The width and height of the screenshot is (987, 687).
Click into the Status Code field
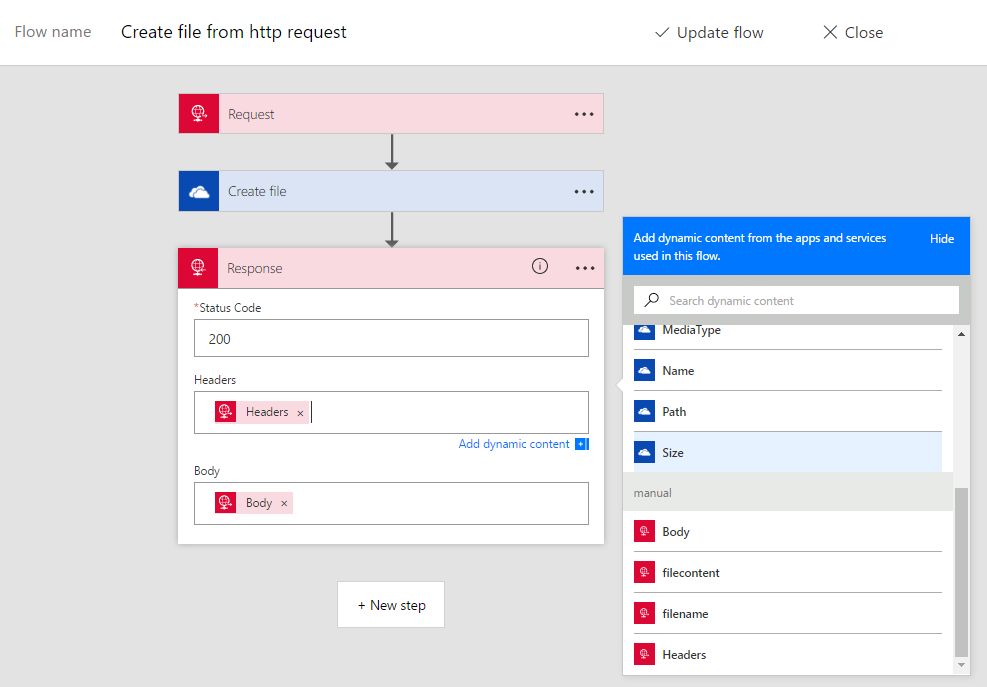[x=391, y=339]
